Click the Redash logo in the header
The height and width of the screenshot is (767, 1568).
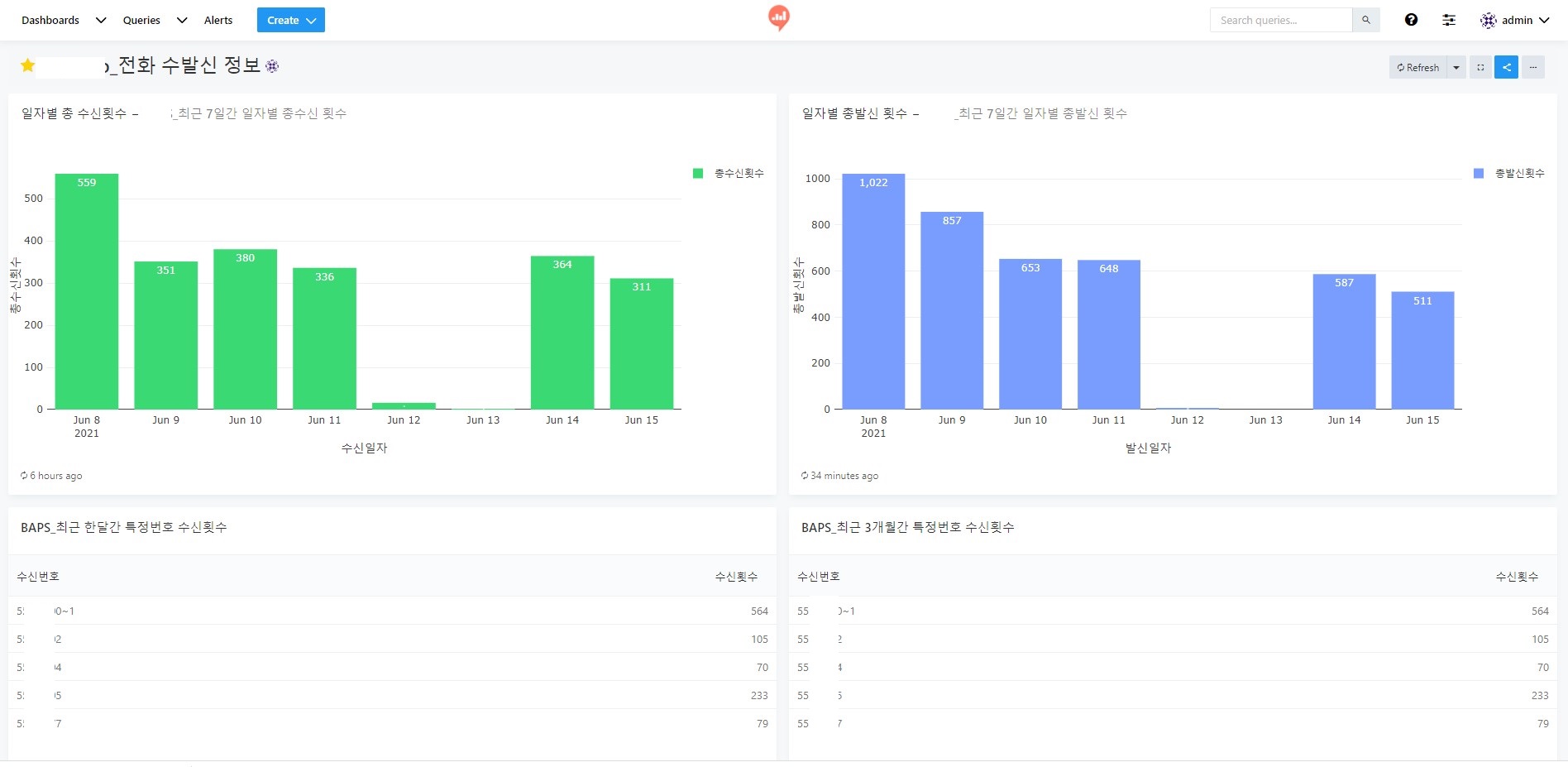tap(779, 17)
